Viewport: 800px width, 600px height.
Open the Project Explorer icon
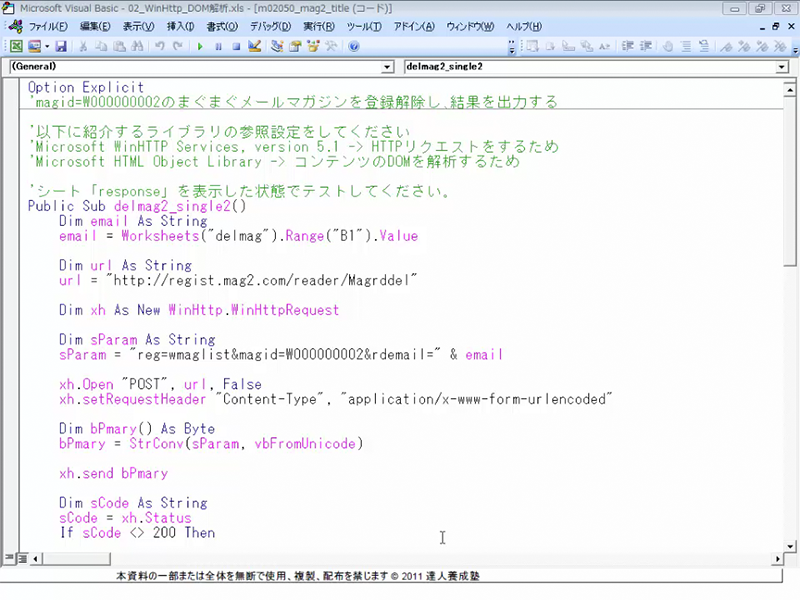pos(277,46)
